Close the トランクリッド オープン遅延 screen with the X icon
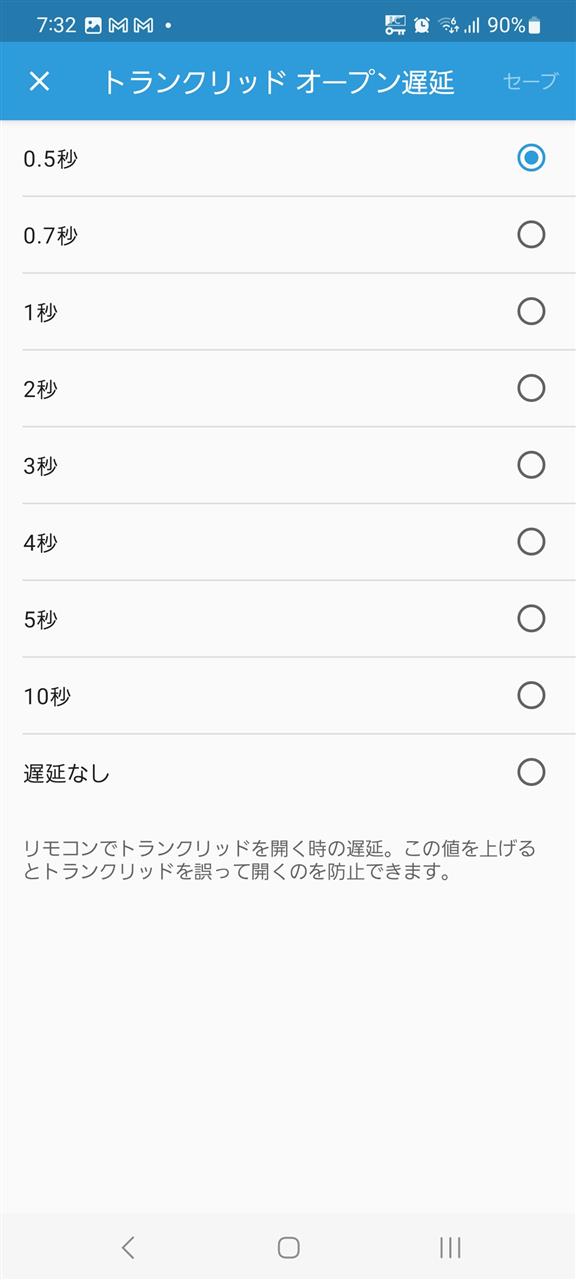This screenshot has width=576, height=1280. 39,81
